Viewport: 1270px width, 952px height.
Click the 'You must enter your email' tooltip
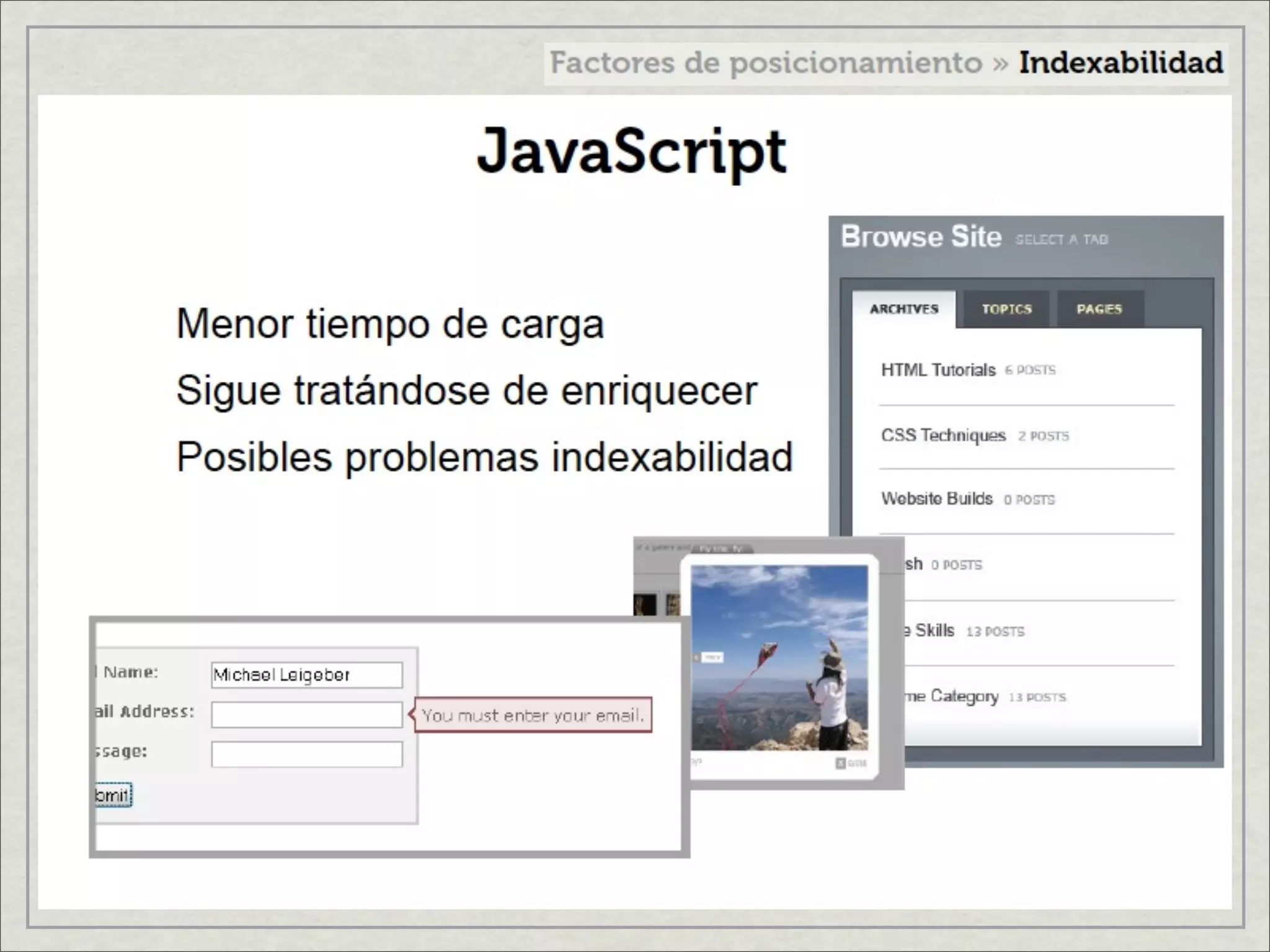[533, 715]
